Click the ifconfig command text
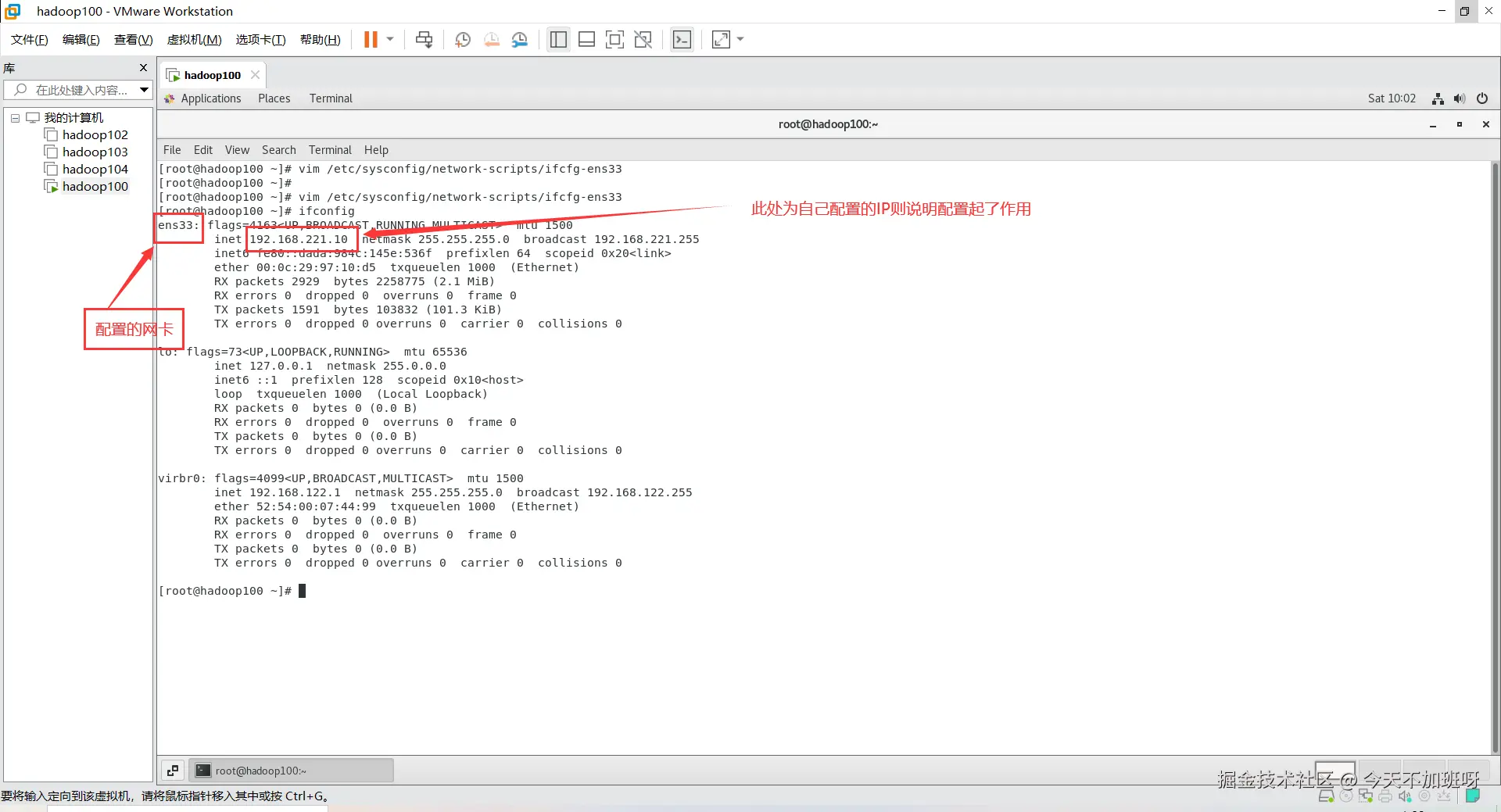The height and width of the screenshot is (812, 1501). (x=327, y=211)
